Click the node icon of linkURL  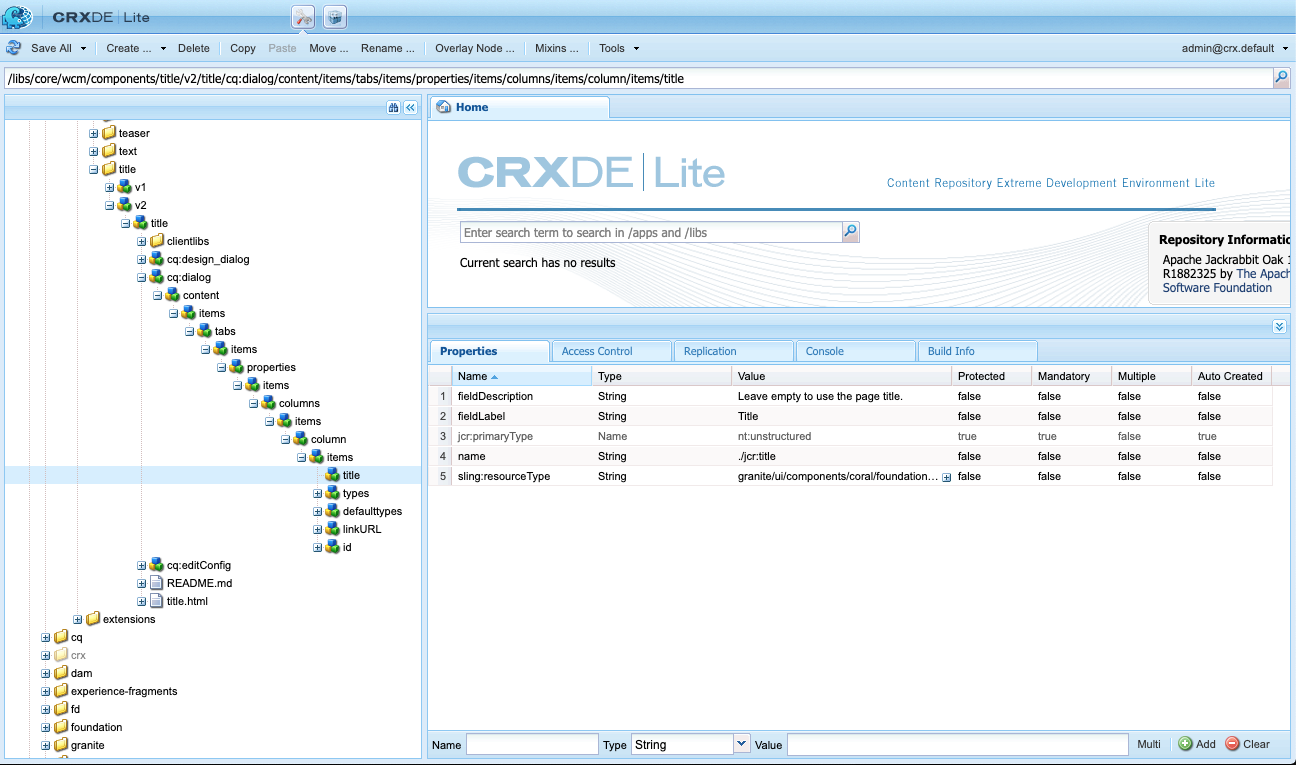(333, 529)
